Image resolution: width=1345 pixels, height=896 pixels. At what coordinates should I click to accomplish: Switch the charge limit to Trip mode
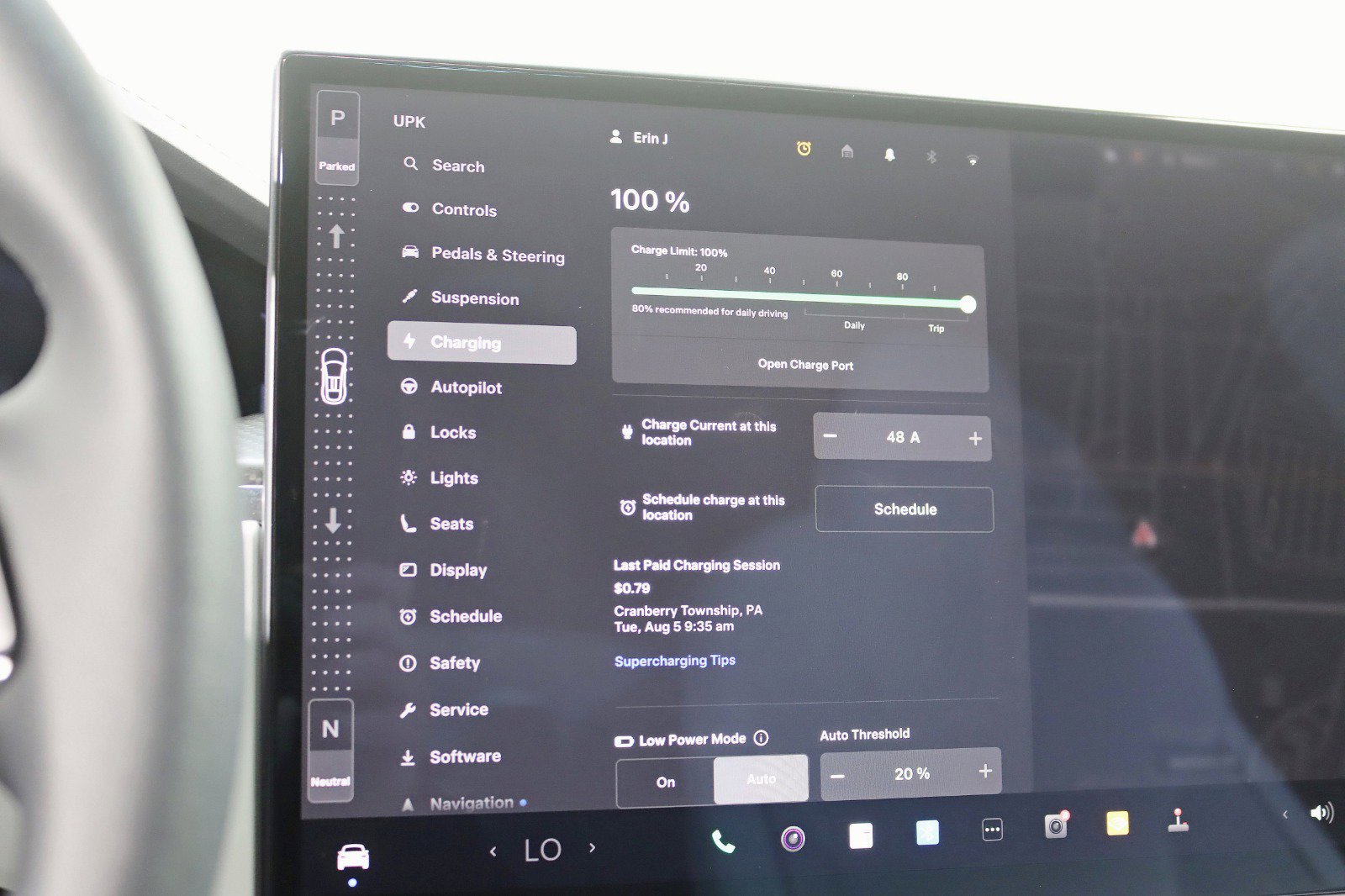(936, 328)
